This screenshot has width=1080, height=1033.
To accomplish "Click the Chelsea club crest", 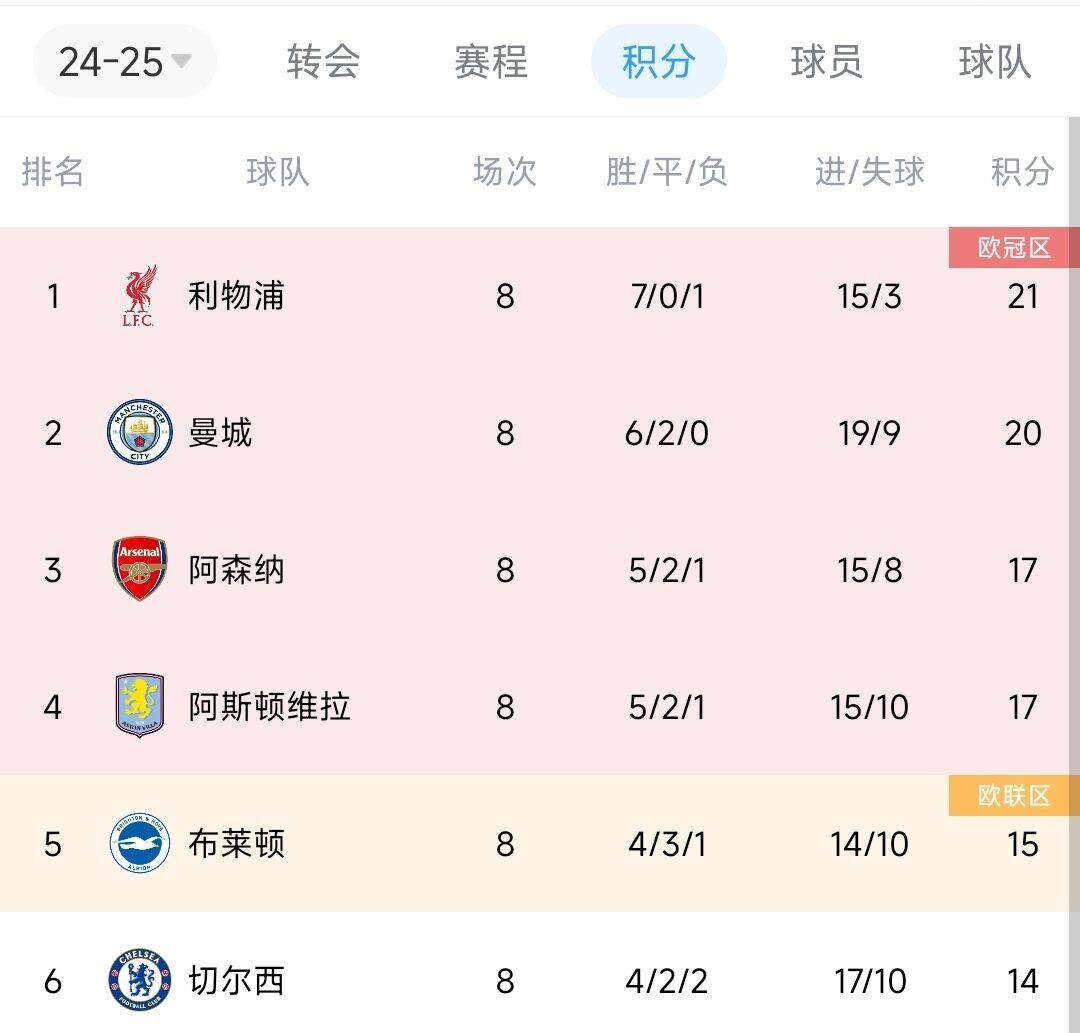I will click(x=138, y=981).
